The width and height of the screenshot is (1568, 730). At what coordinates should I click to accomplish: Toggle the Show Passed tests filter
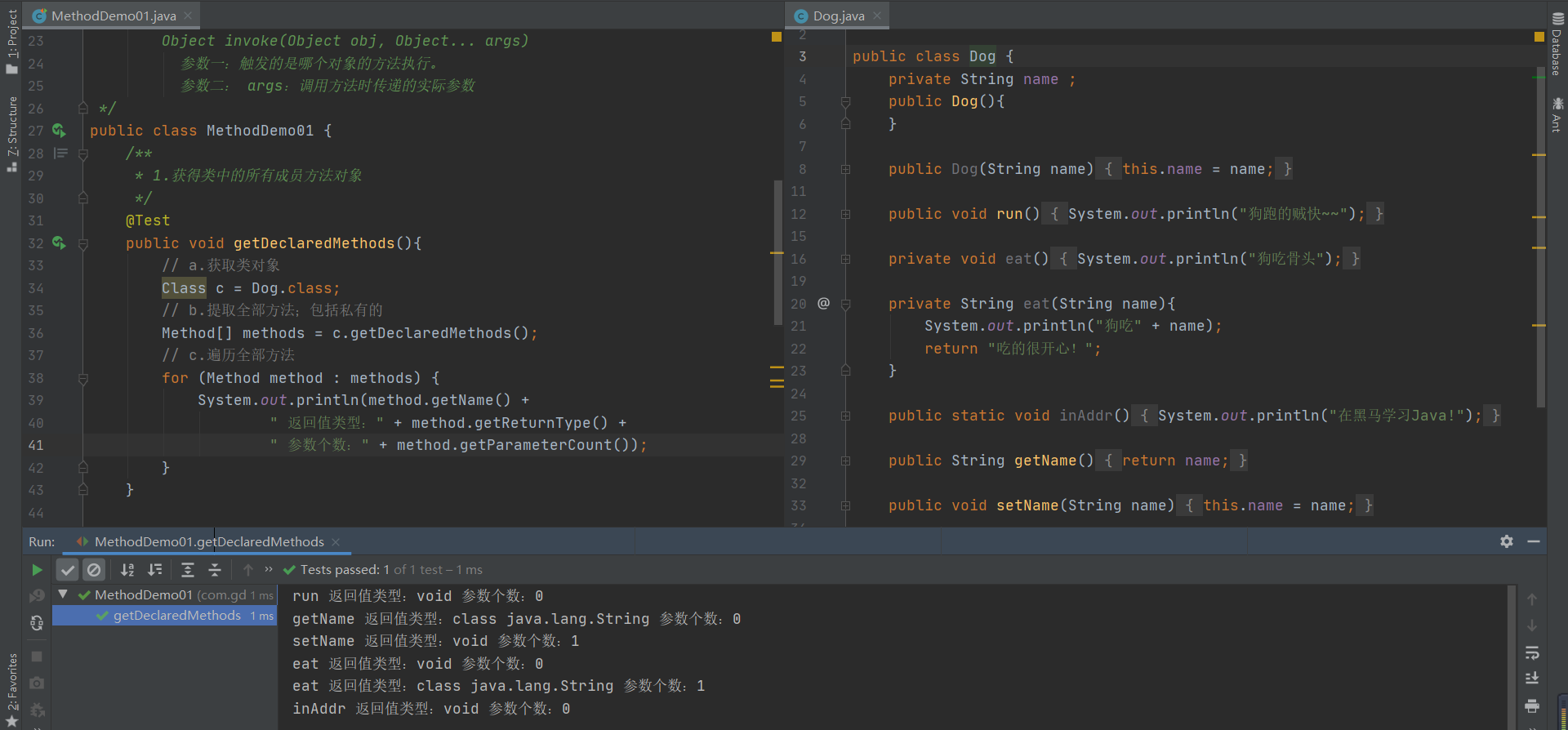68,570
